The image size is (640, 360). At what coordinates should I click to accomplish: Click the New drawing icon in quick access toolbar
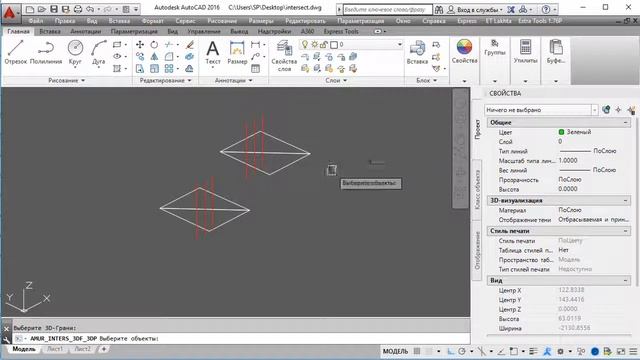(x=30, y=9)
